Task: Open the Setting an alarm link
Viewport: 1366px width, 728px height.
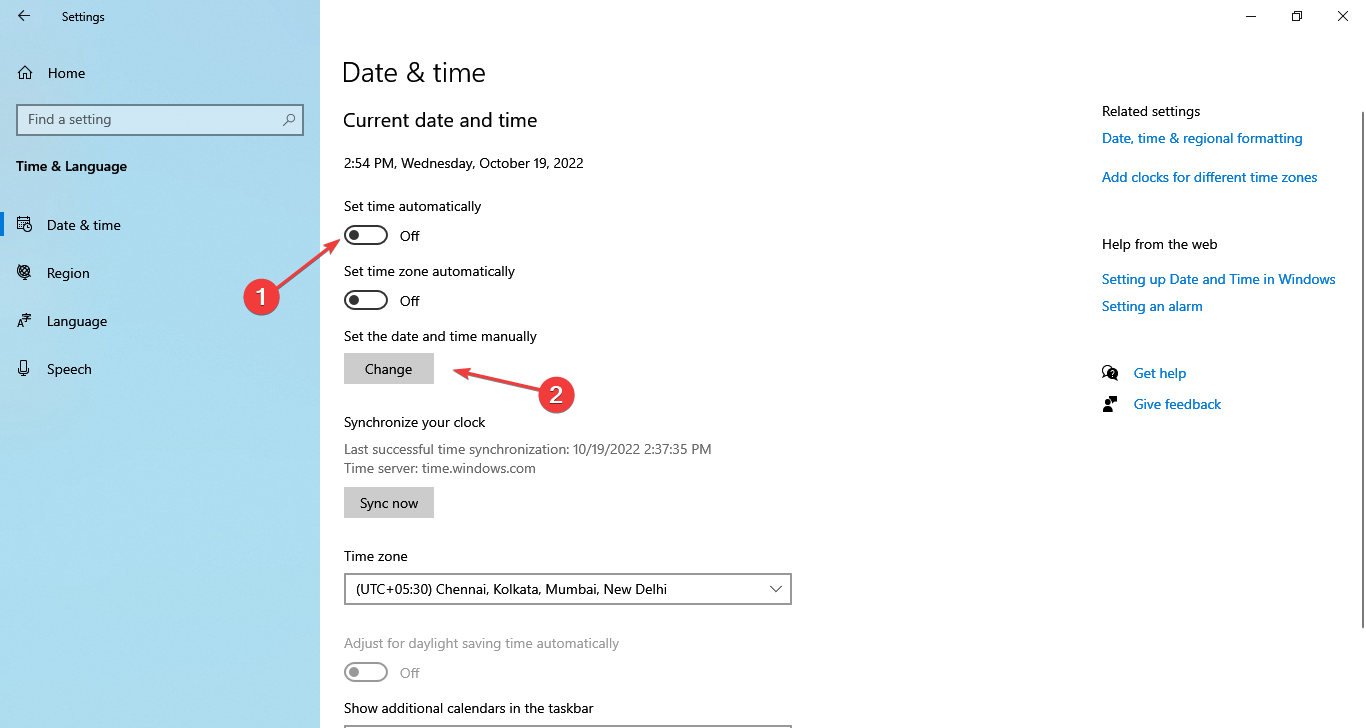Action: point(1152,306)
